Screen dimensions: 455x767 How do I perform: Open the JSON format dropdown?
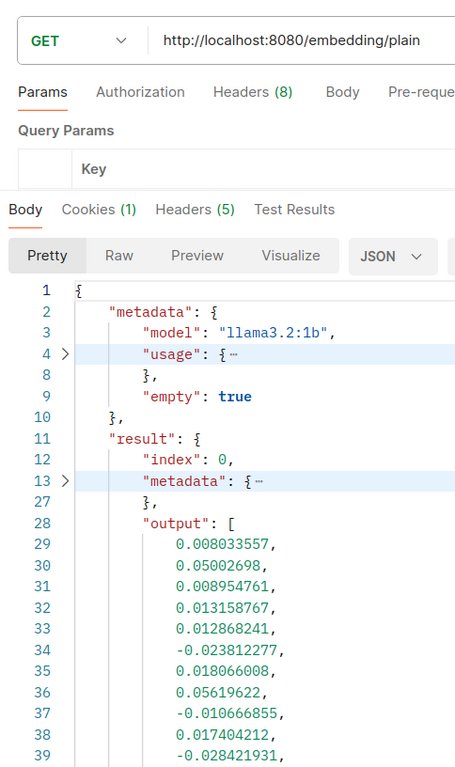coord(393,256)
